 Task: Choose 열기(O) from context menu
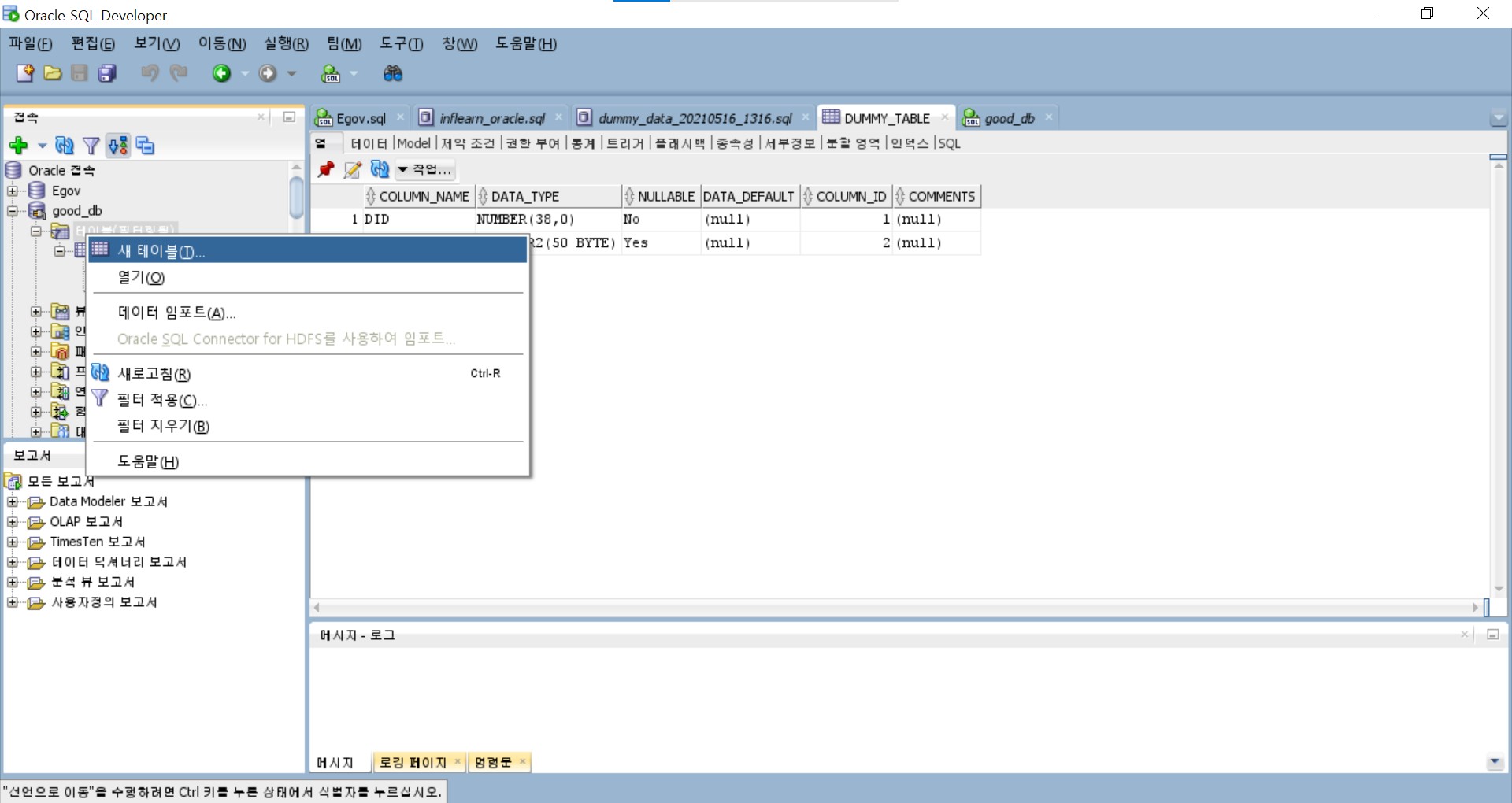coord(307,277)
